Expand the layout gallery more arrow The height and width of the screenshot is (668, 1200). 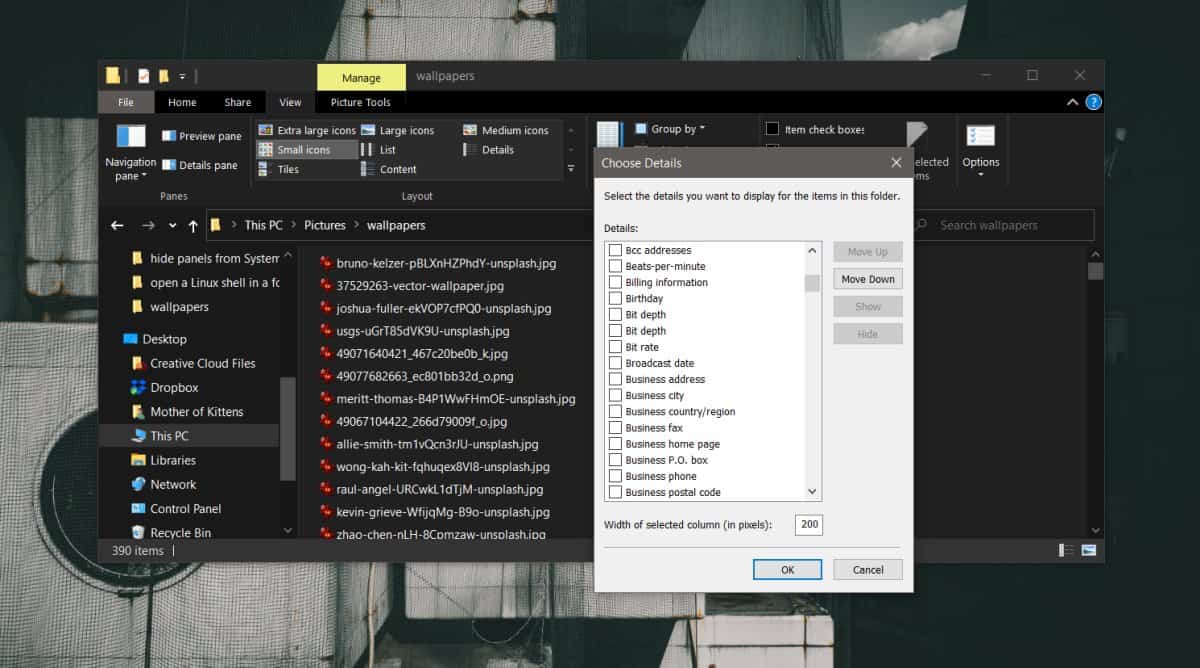pyautogui.click(x=571, y=168)
